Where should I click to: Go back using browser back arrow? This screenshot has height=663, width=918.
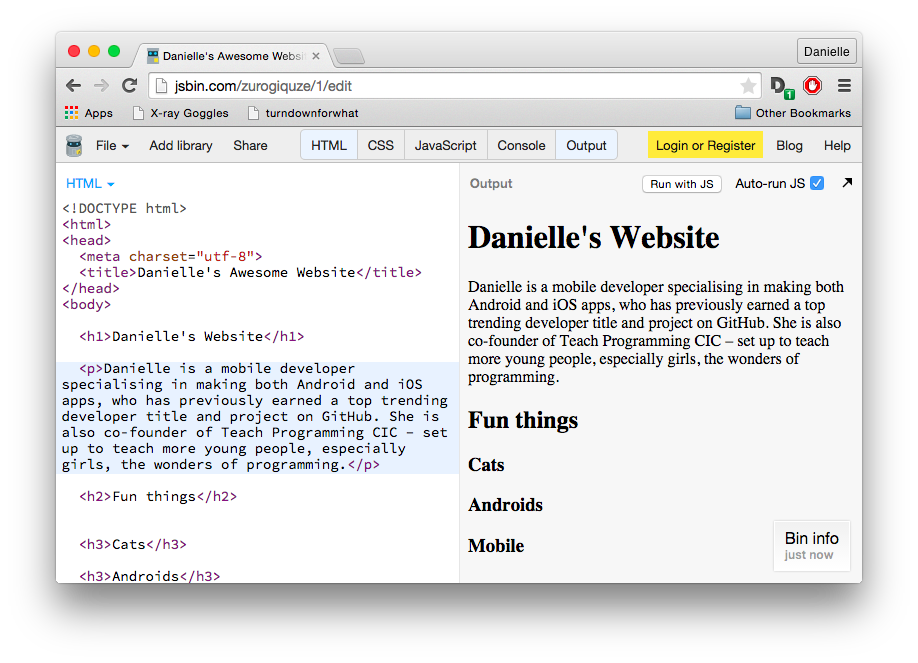click(73, 86)
